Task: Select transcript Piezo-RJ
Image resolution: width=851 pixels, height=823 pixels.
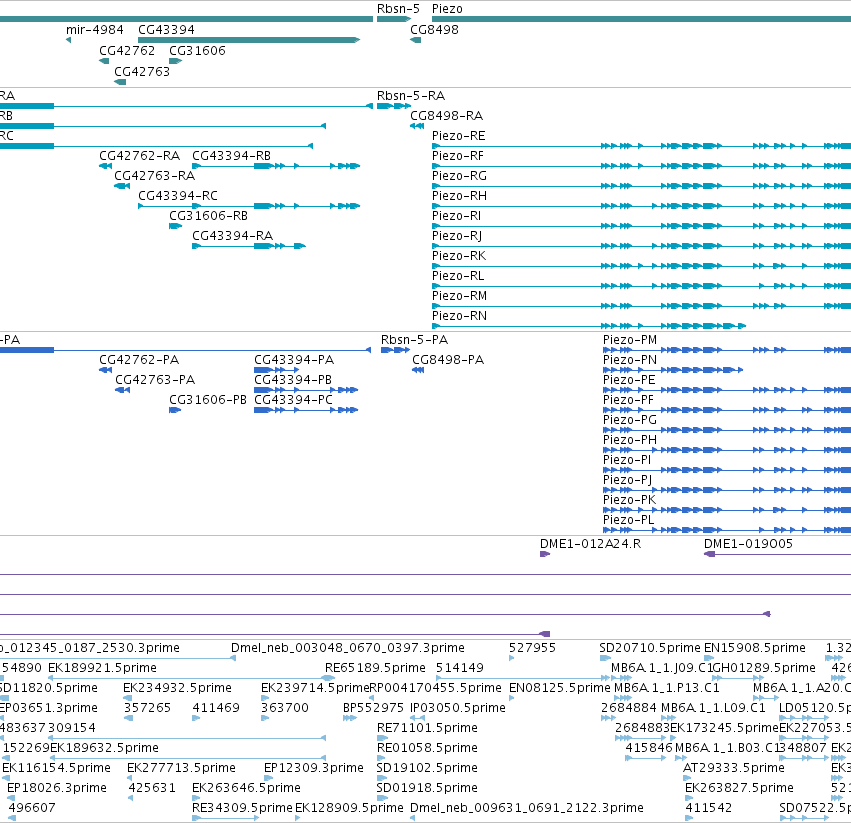Action: [x=457, y=236]
